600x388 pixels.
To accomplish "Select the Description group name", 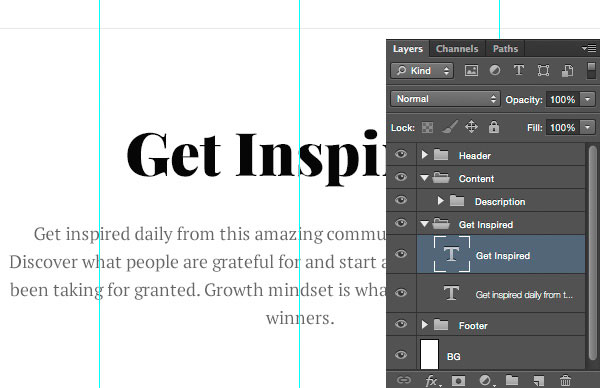I will click(500, 202).
